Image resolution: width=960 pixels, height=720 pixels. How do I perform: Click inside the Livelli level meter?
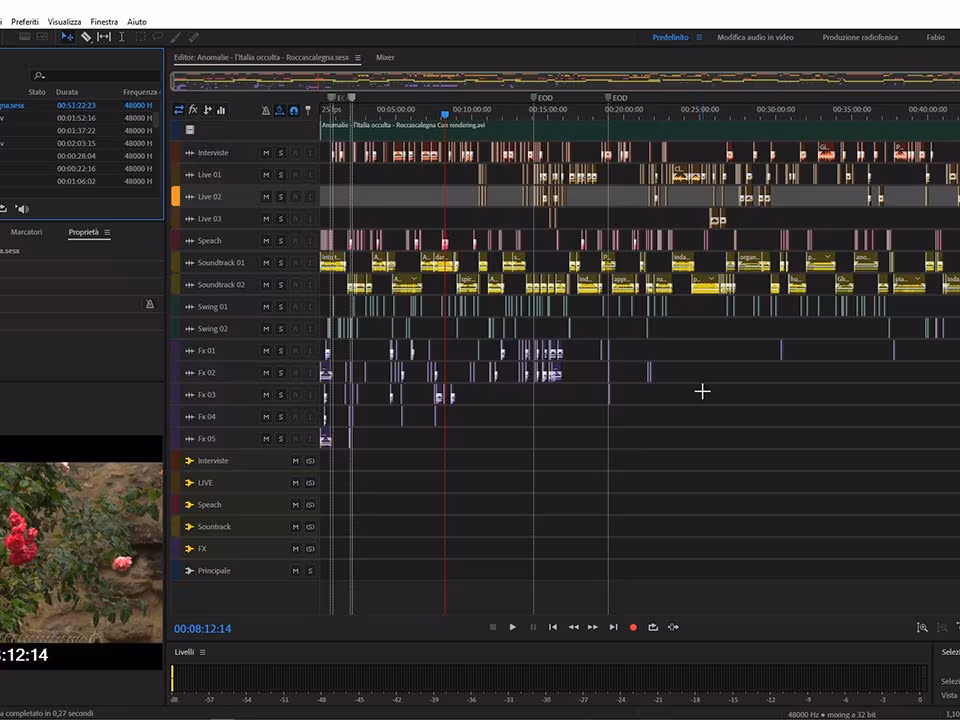tap(550, 678)
